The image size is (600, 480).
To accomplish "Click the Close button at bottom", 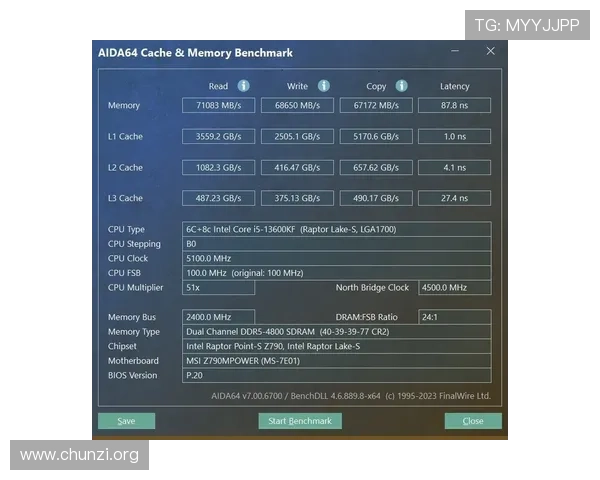I will click(473, 421).
